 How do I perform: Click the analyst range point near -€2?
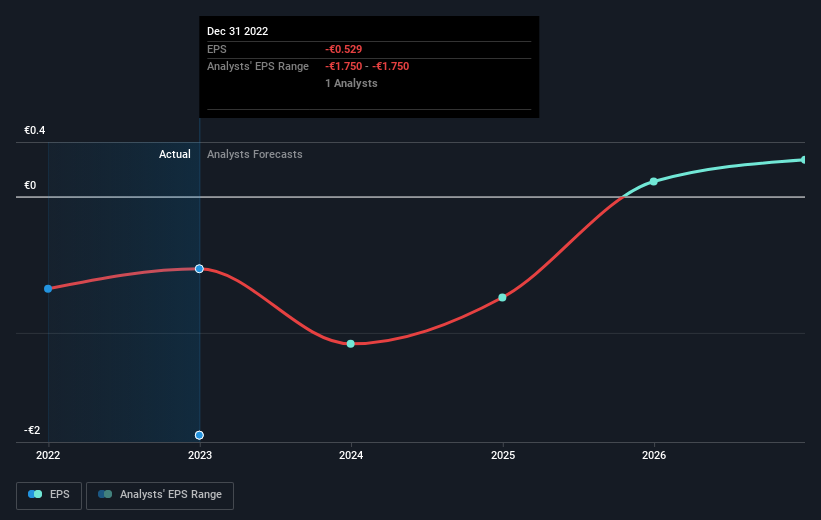199,435
